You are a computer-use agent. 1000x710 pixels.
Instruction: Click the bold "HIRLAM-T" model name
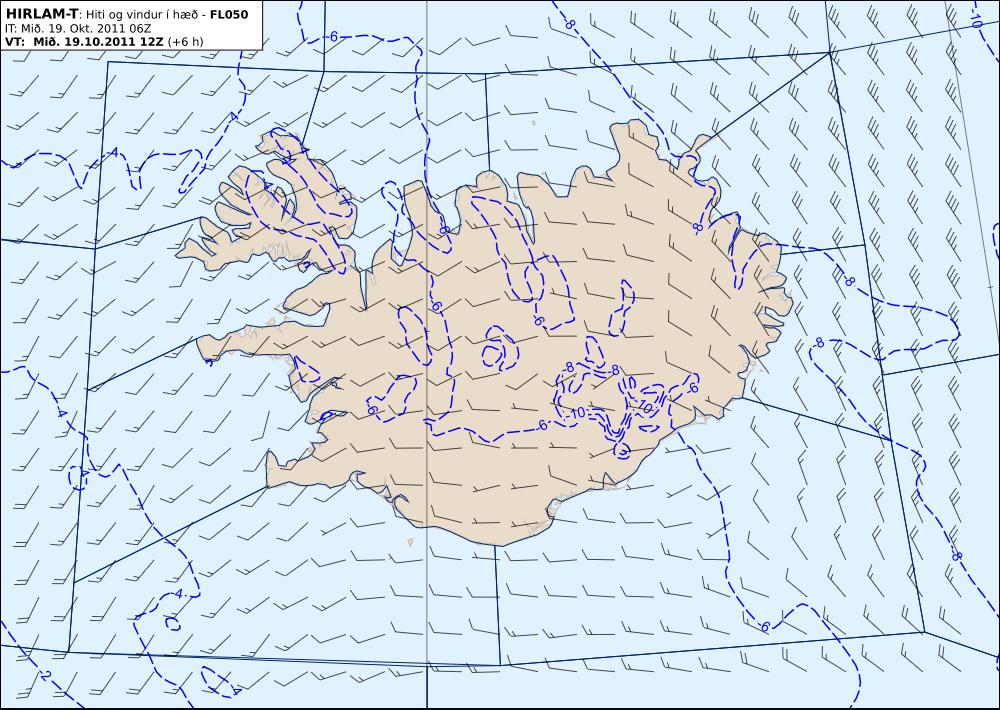coord(41,15)
